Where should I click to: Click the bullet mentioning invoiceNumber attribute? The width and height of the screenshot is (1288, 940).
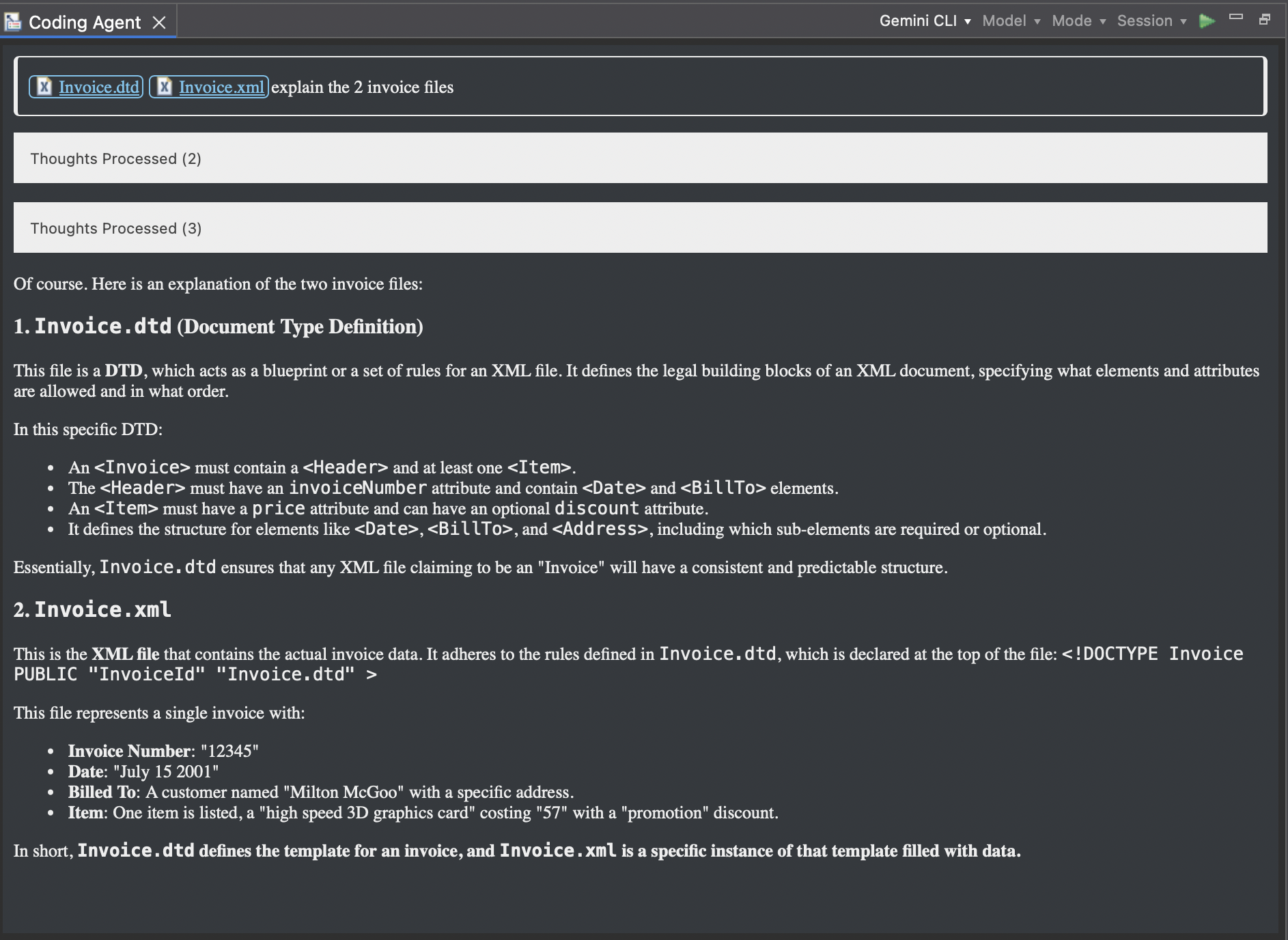[x=453, y=488]
